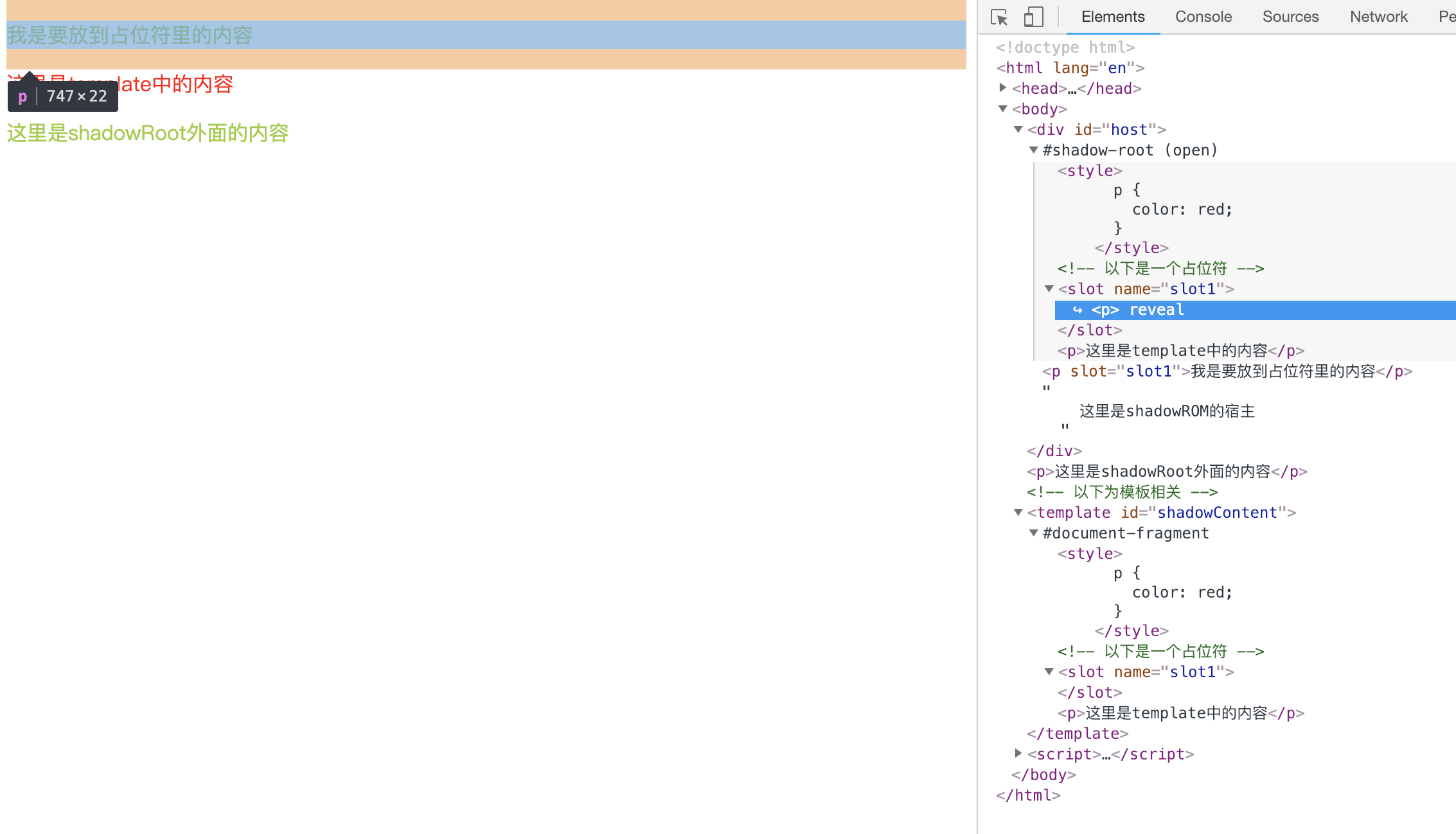
Task: Collapse the first slot name slot1 node
Action: (x=1049, y=288)
